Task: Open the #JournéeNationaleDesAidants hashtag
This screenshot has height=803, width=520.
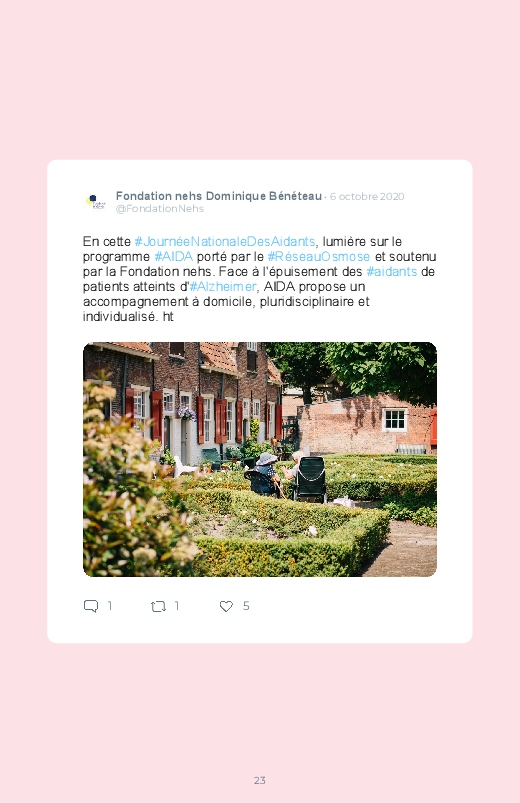Action: tap(225, 241)
